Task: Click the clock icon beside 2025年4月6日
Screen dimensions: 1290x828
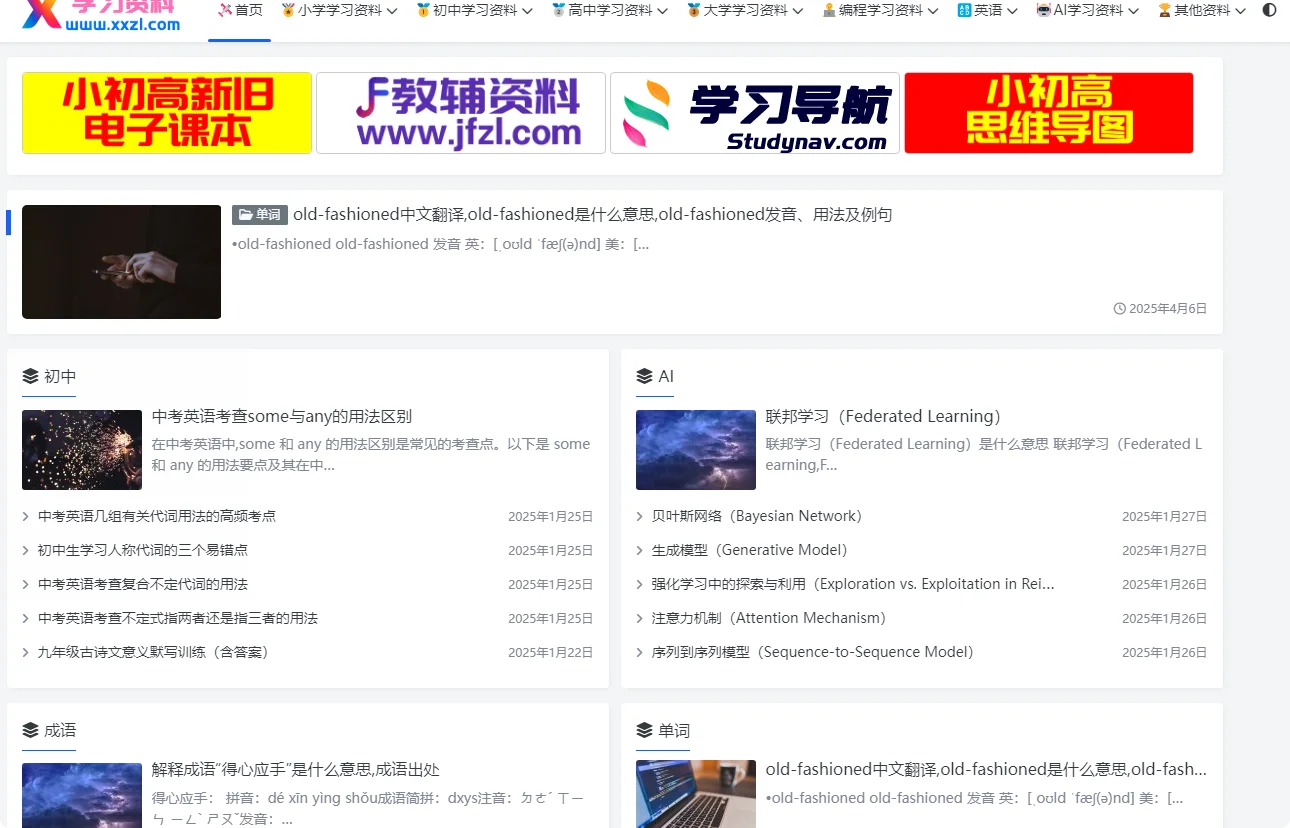Action: 1119,309
